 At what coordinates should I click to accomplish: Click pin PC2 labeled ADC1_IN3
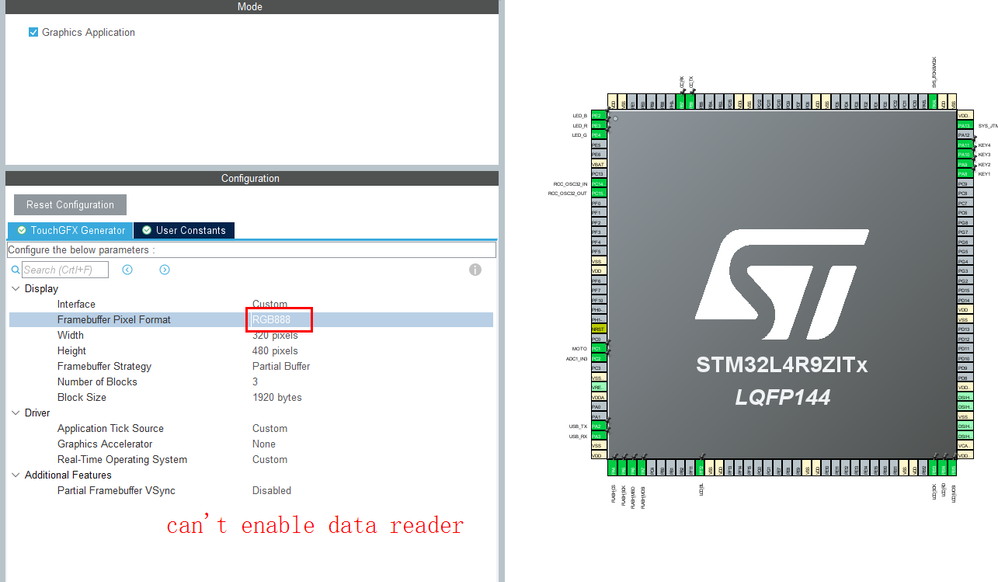598,358
